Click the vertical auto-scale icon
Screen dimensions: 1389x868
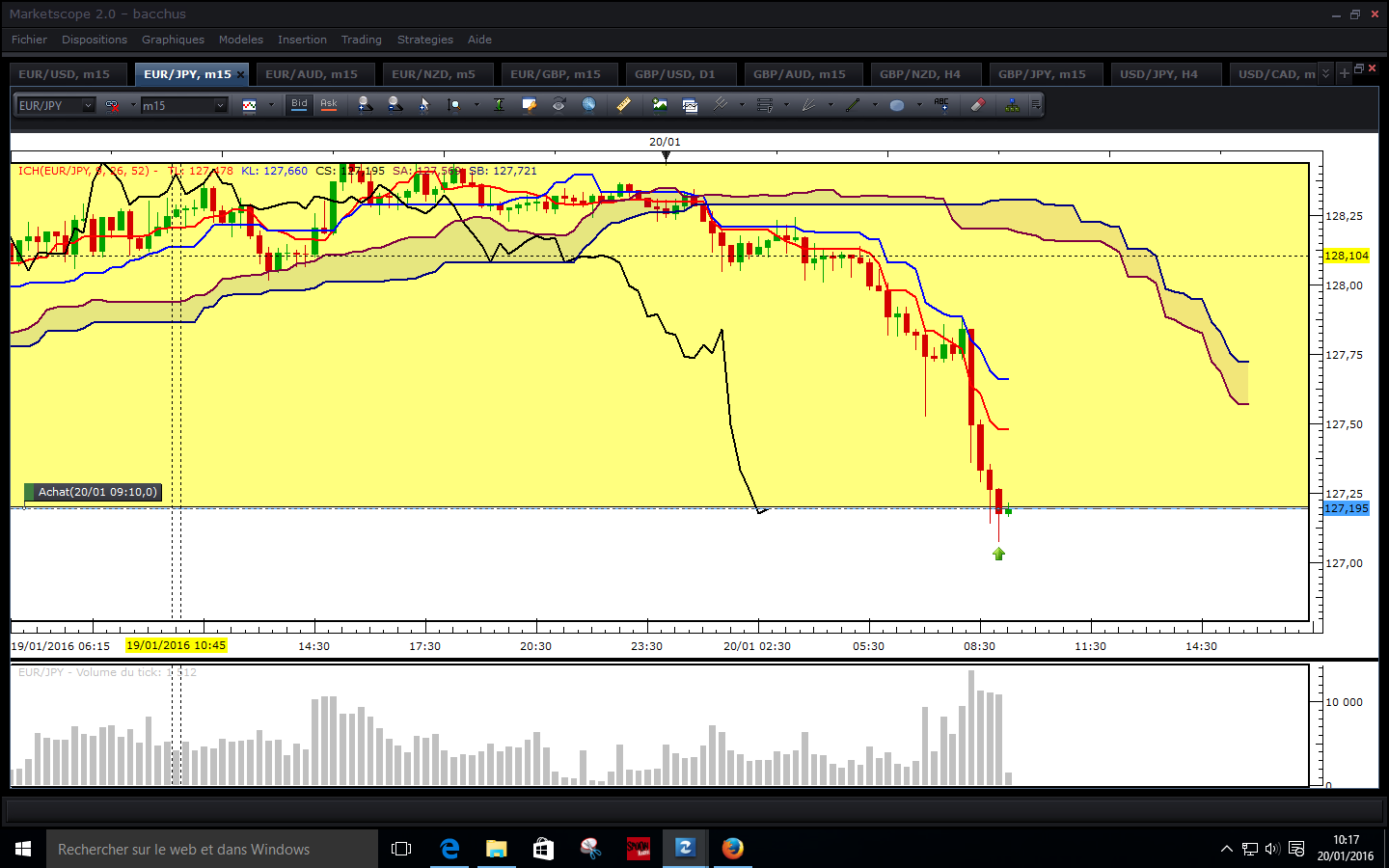pyautogui.click(x=499, y=105)
